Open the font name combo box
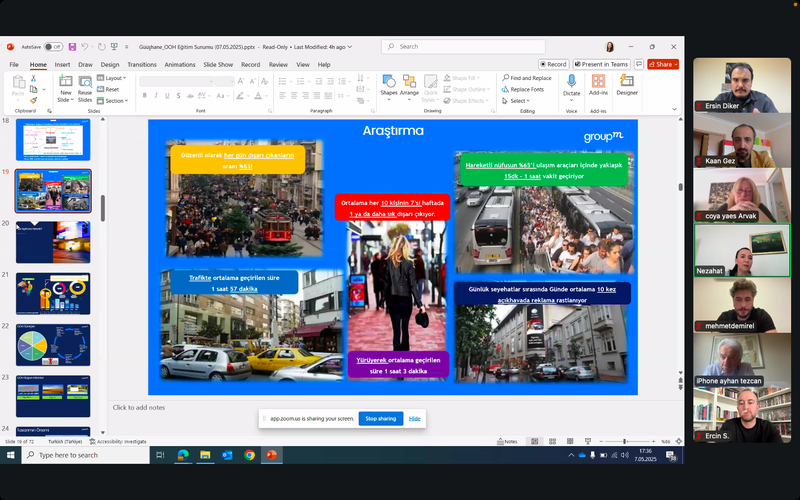The width and height of the screenshot is (800, 500). [177, 81]
